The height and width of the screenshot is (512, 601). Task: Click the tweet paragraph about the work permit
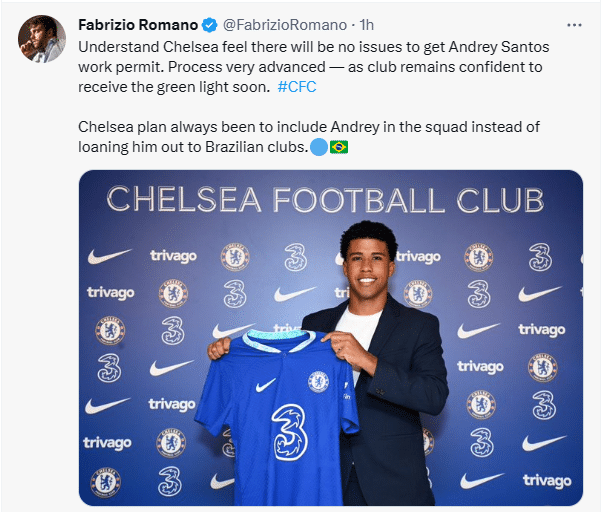pyautogui.click(x=320, y=67)
